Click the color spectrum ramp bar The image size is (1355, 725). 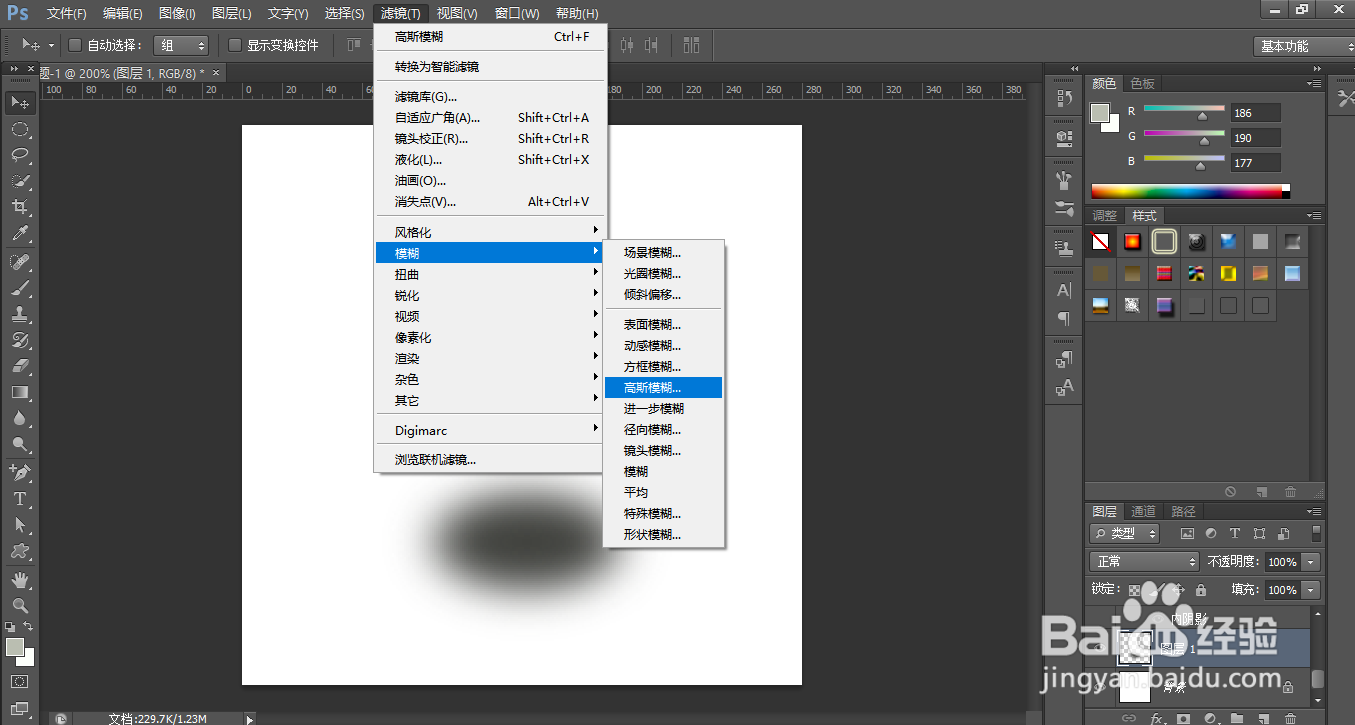(x=1190, y=191)
